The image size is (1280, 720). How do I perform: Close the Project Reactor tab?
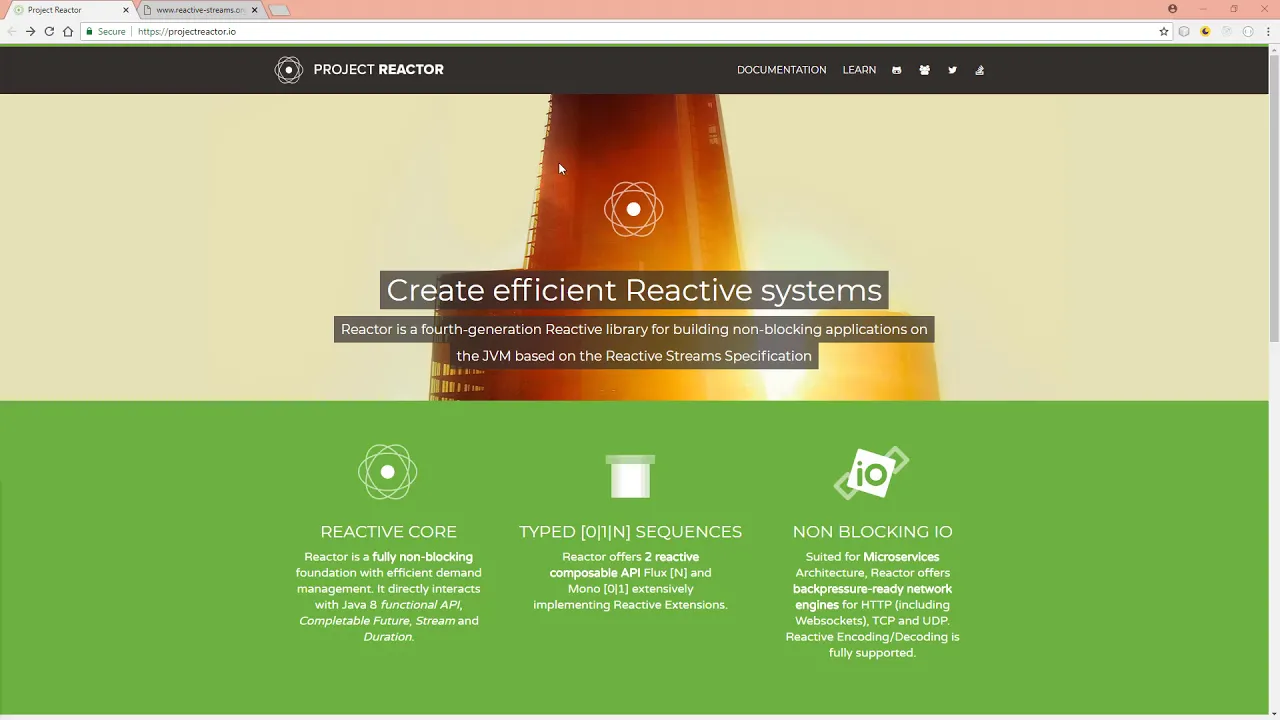click(126, 10)
